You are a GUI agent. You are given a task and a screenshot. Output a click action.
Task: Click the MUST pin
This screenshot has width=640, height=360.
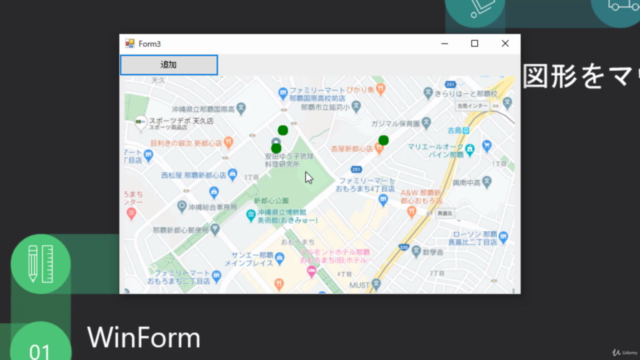[x=376, y=284]
